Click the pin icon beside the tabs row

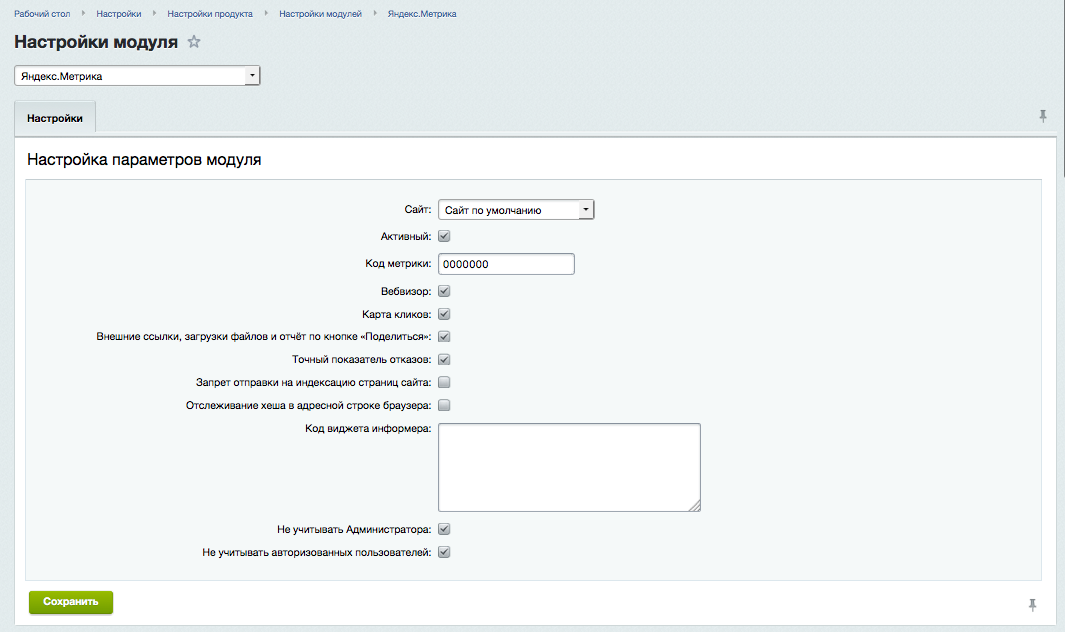click(1043, 117)
